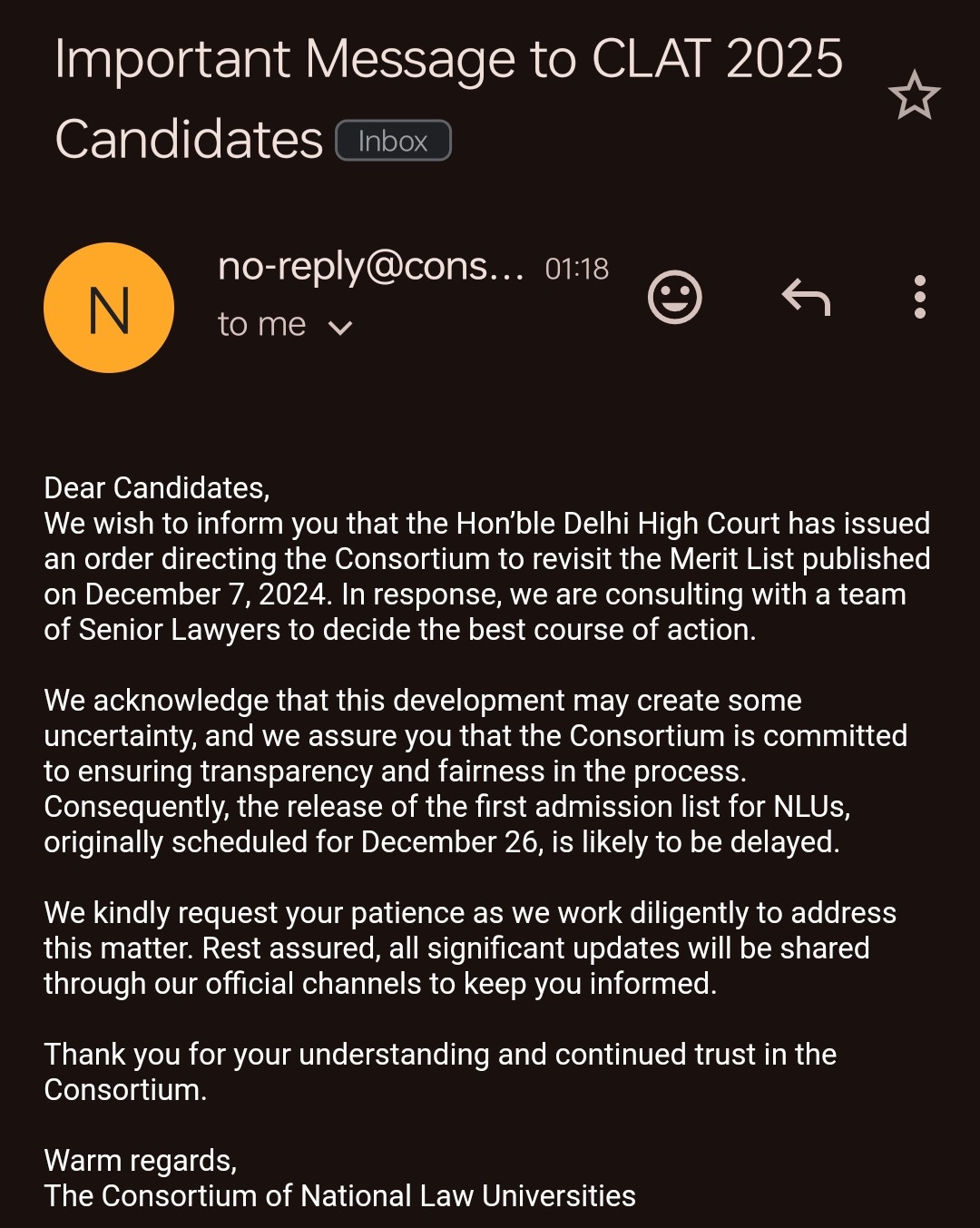The height and width of the screenshot is (1228, 980).
Task: Tap 'December 26' in the delayed list sentence
Action: 451,842
